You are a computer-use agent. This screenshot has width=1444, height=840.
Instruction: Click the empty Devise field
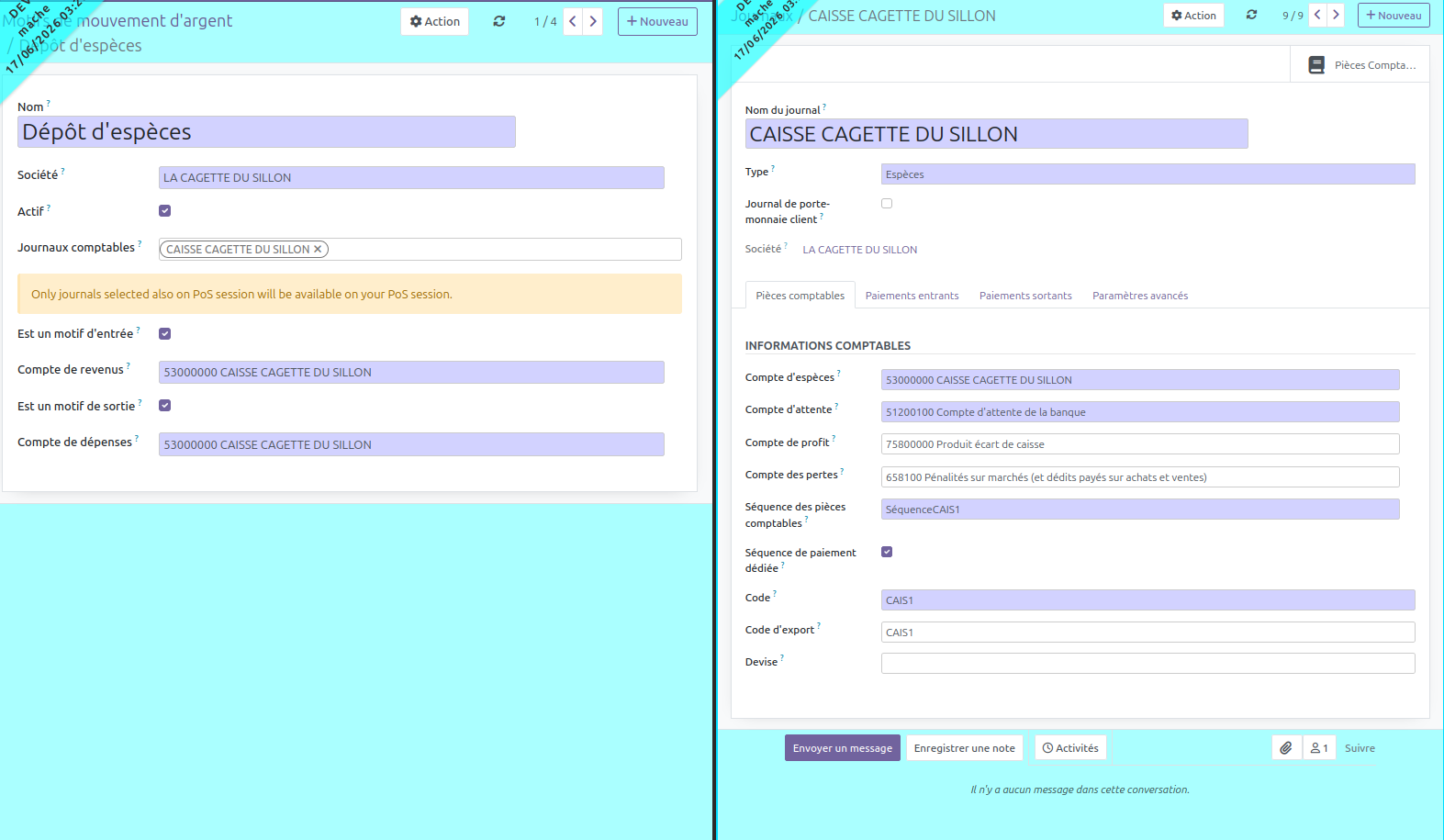click(x=1147, y=663)
